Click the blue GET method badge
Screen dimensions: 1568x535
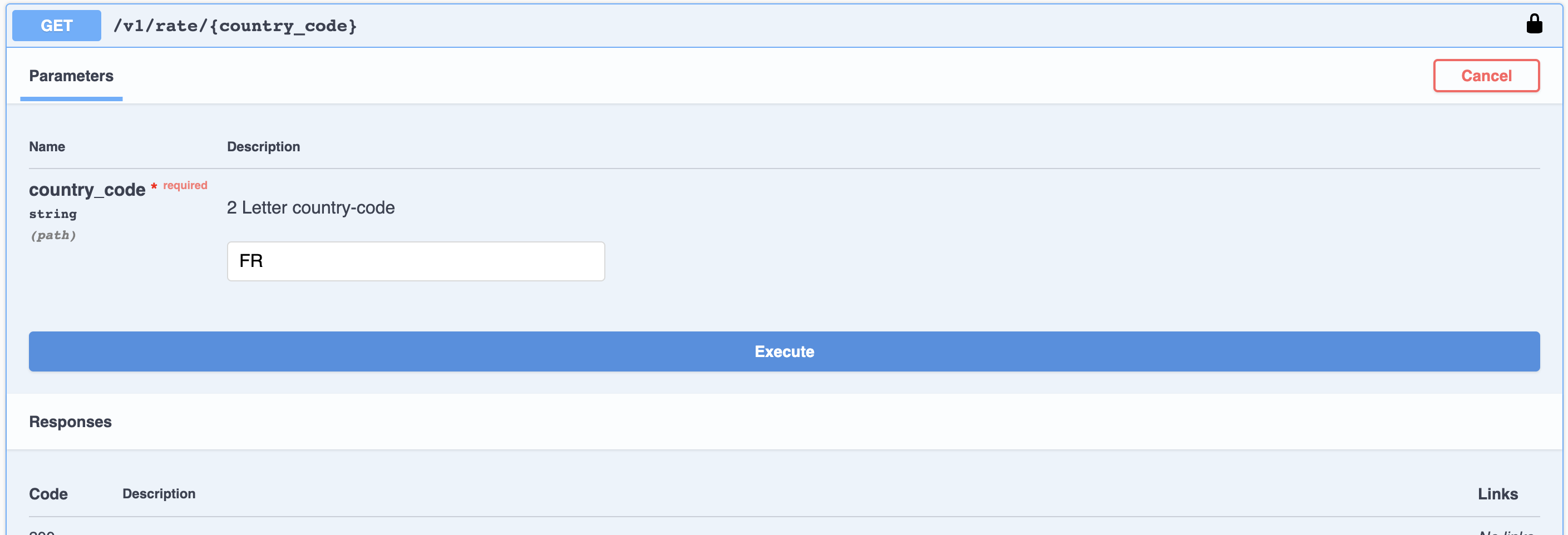57,26
